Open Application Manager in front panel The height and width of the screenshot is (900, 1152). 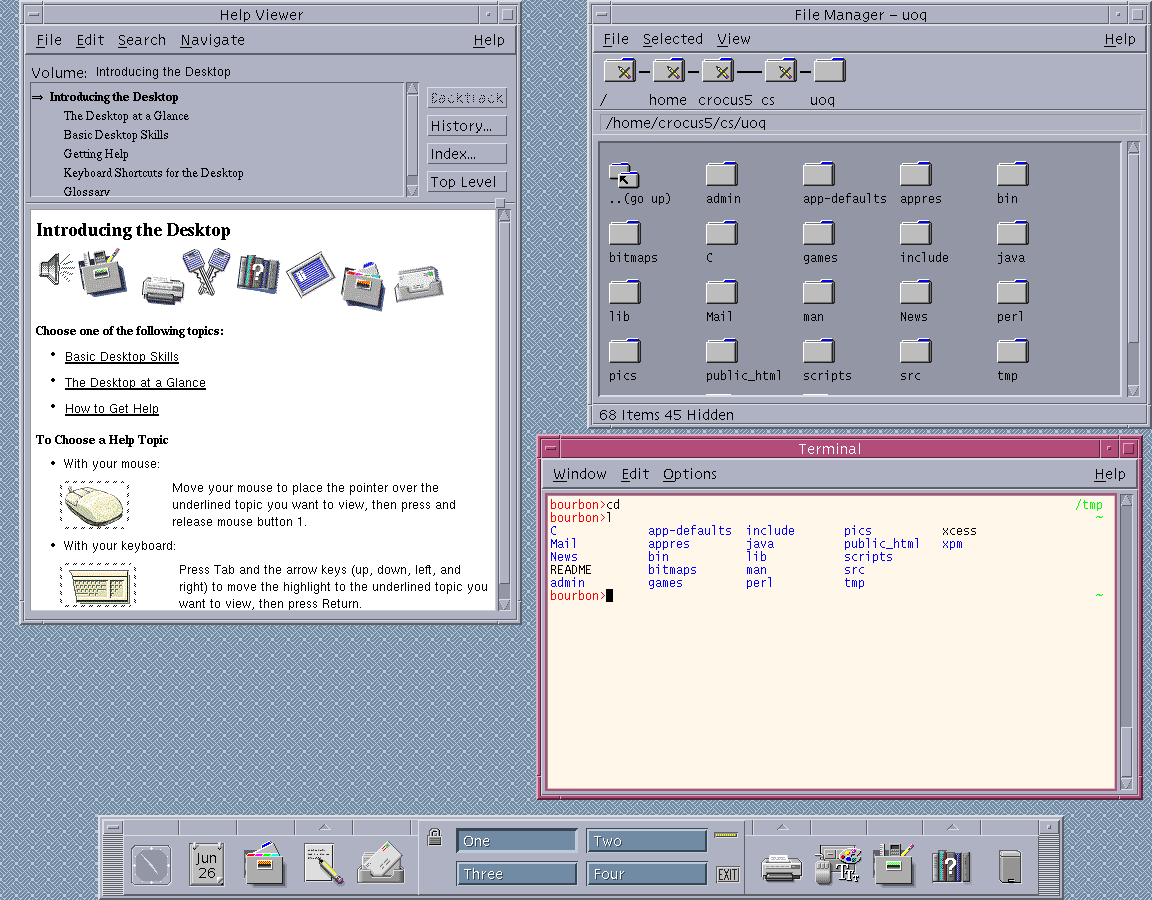pyautogui.click(x=894, y=863)
